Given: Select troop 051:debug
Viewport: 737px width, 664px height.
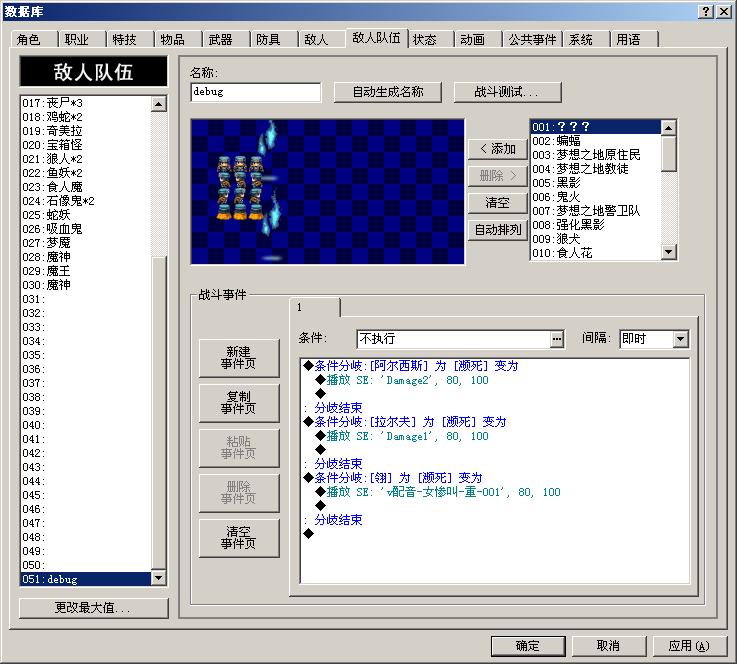Looking at the screenshot, I should tap(86, 579).
